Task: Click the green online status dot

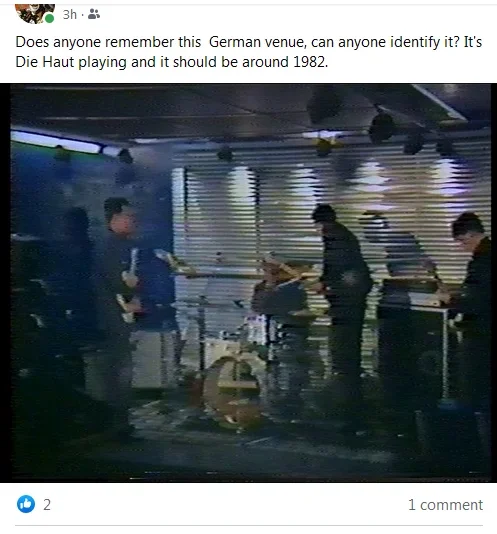Action: coord(49,18)
